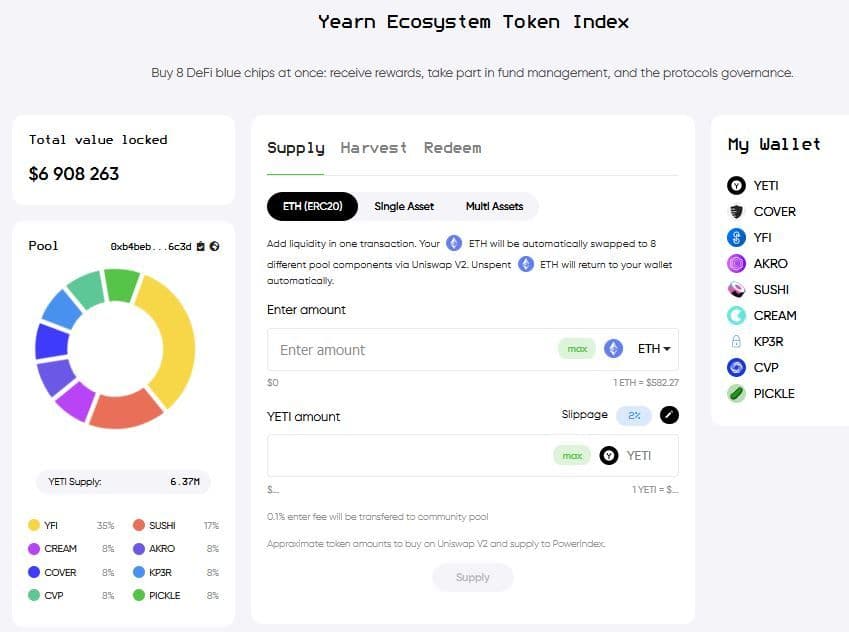Copy the pool address with clipboard icon
The height and width of the screenshot is (632, 849).
(201, 246)
